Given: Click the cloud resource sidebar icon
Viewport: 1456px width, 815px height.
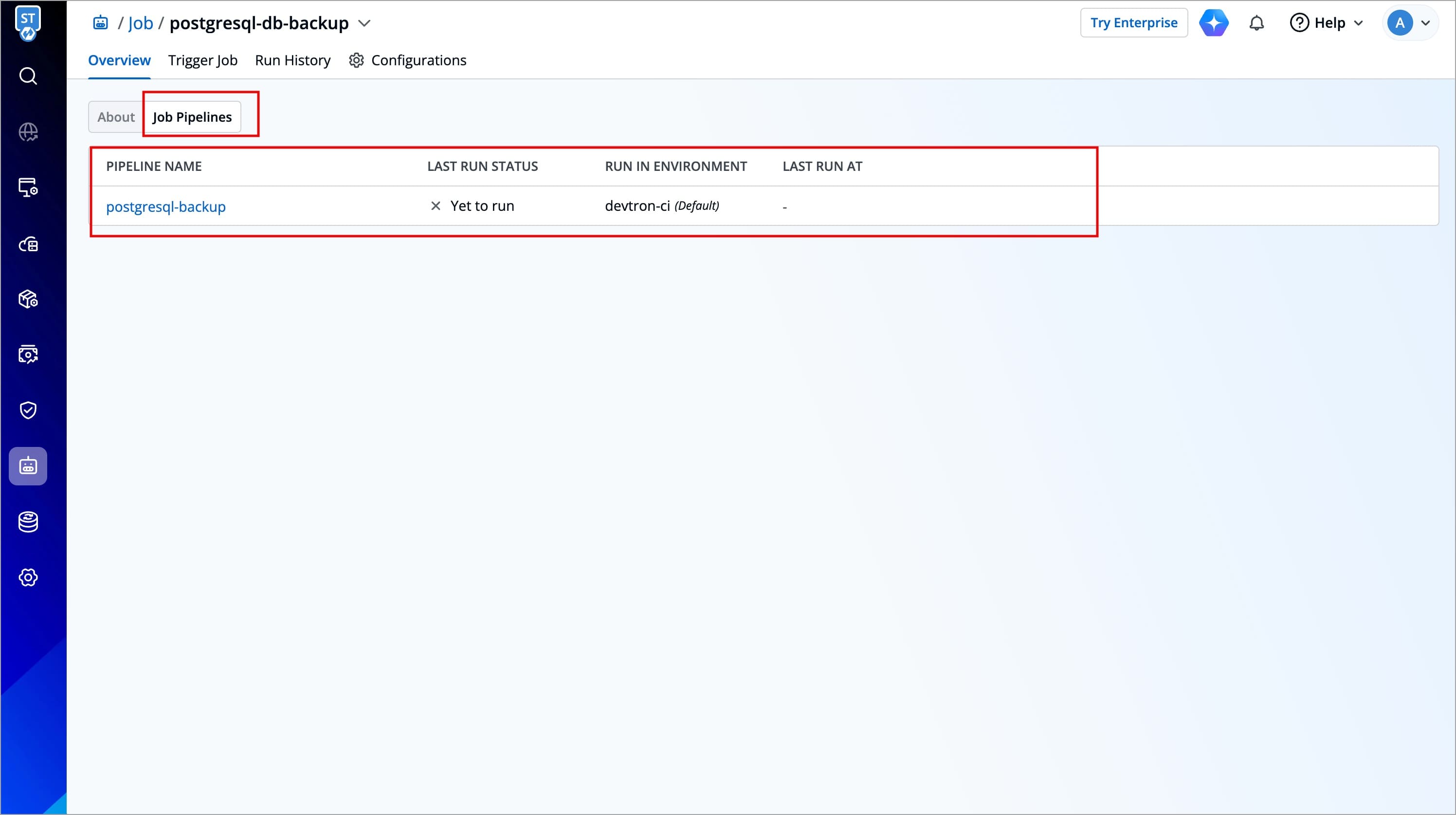Looking at the screenshot, I should [28, 244].
